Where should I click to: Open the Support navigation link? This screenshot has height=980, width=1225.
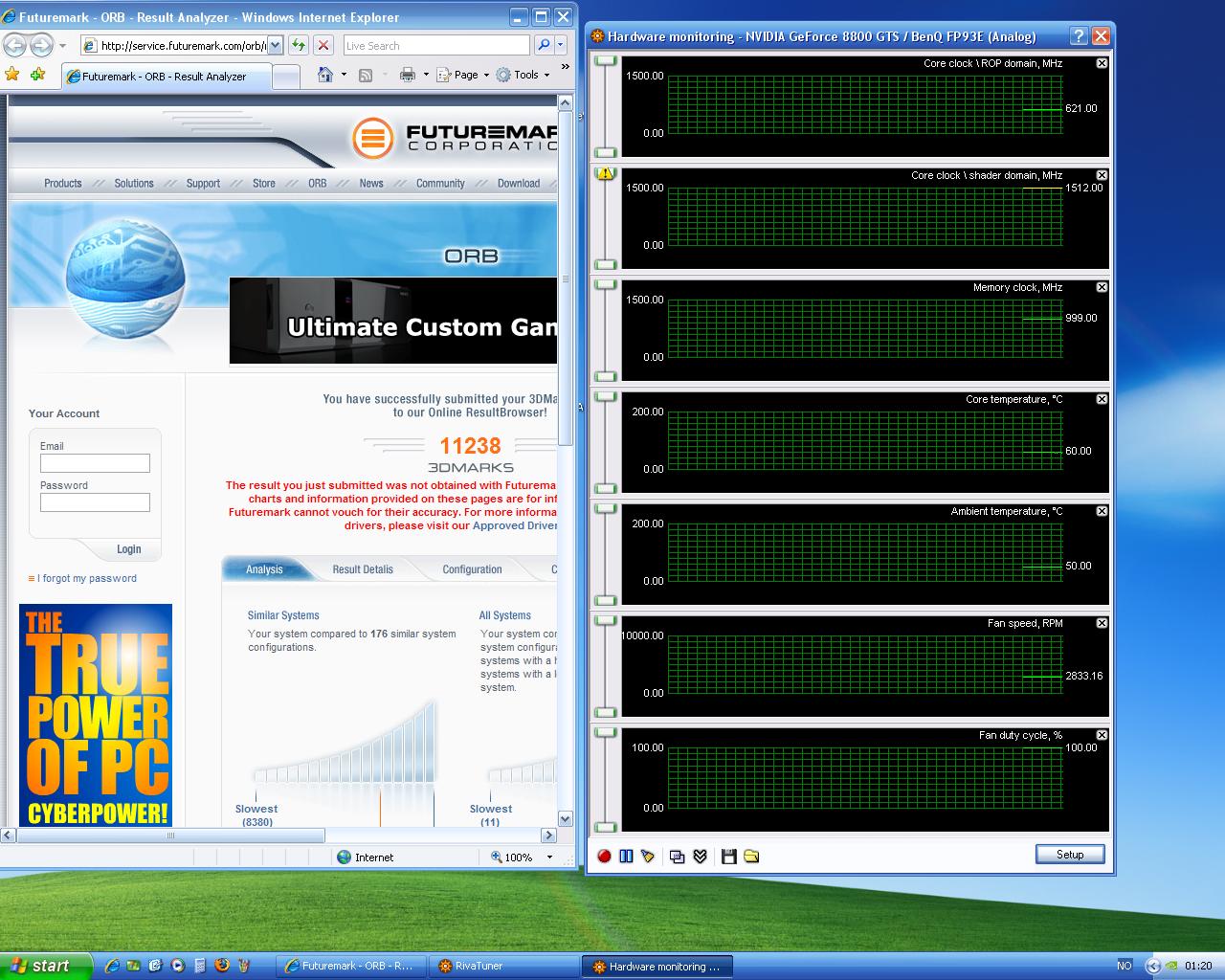click(x=203, y=184)
